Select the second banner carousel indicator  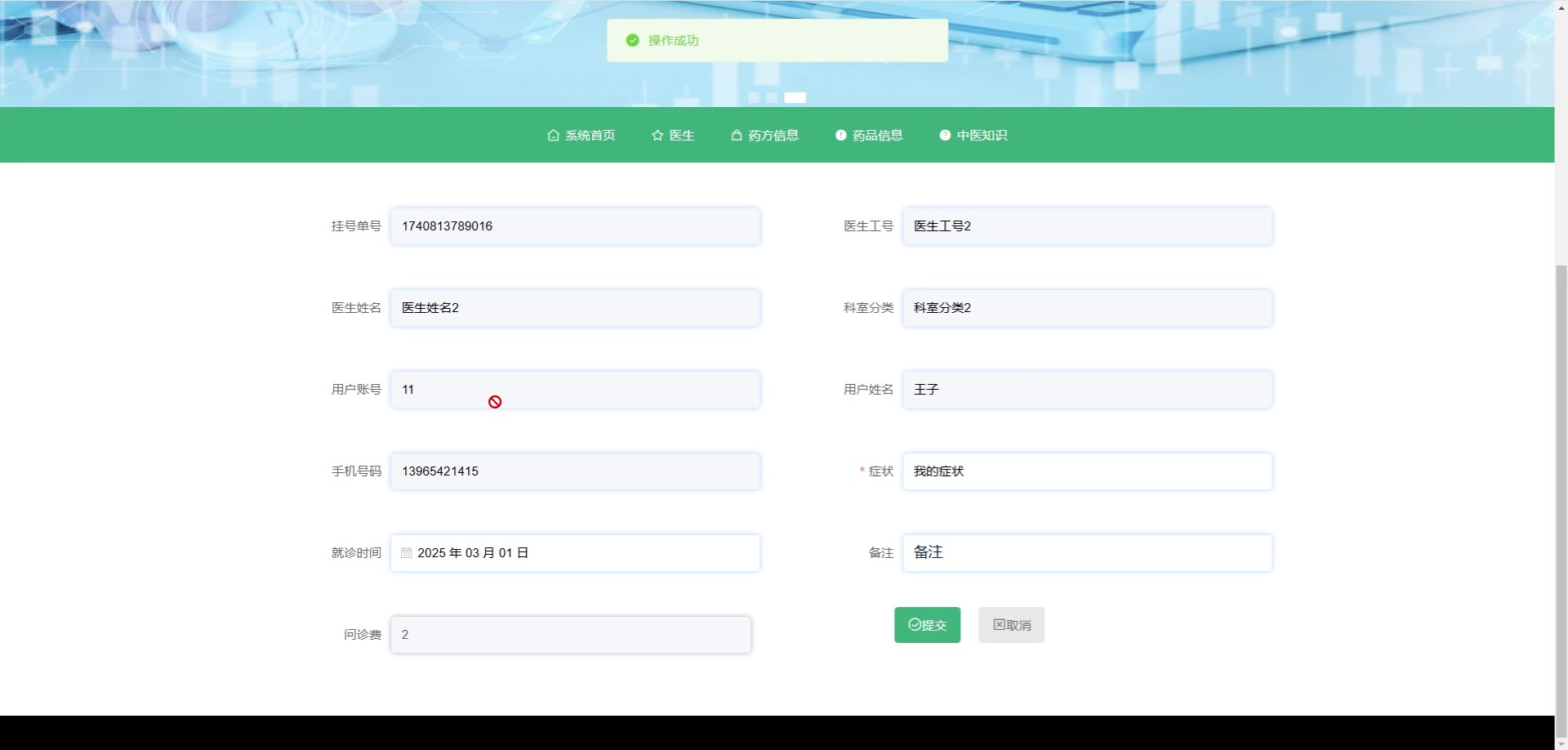[x=772, y=97]
